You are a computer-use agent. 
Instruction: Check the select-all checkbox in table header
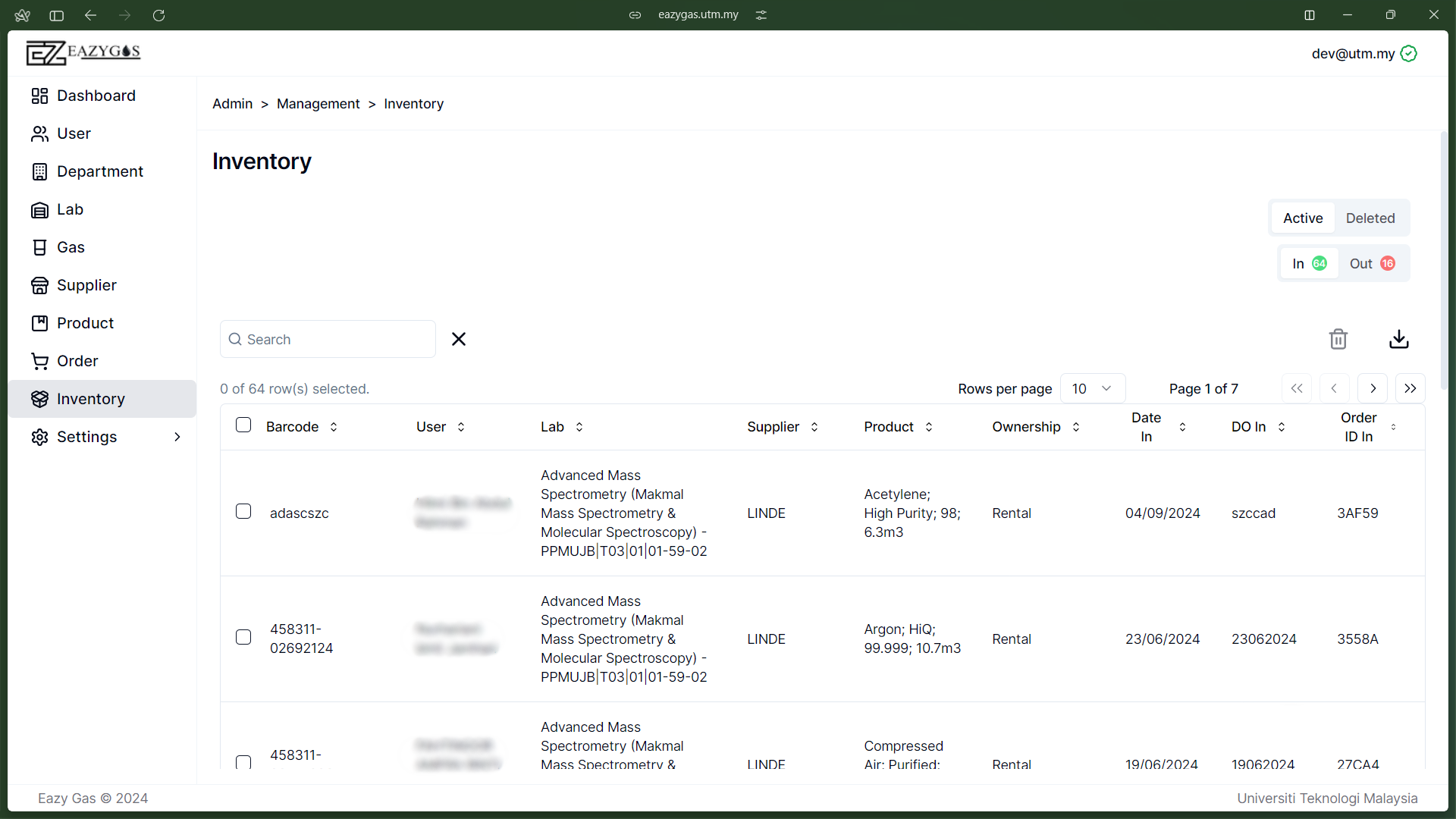(243, 425)
